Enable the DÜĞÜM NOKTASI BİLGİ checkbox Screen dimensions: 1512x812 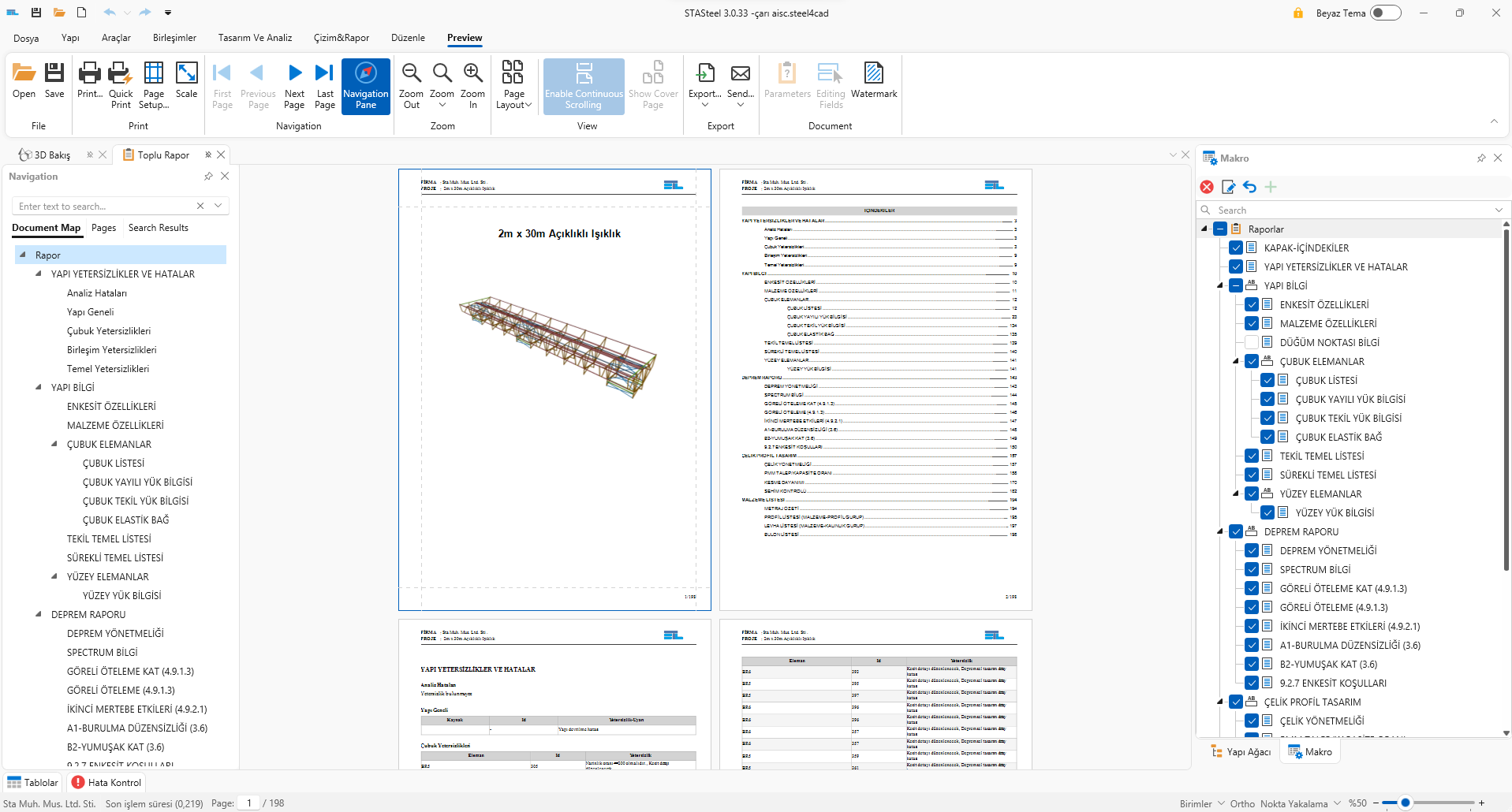[x=1252, y=342]
